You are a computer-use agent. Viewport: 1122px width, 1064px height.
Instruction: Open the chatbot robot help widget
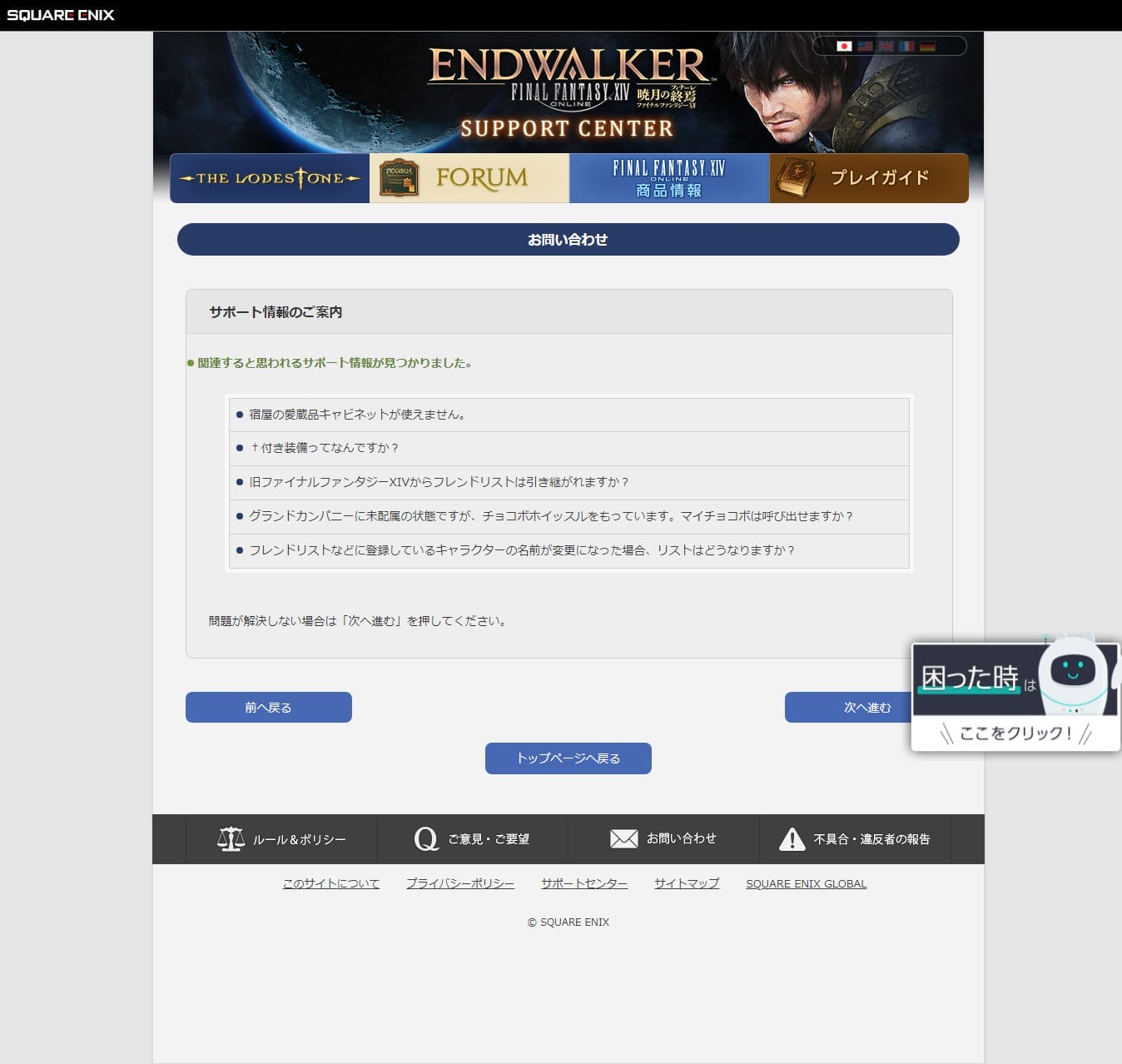coord(1015,696)
